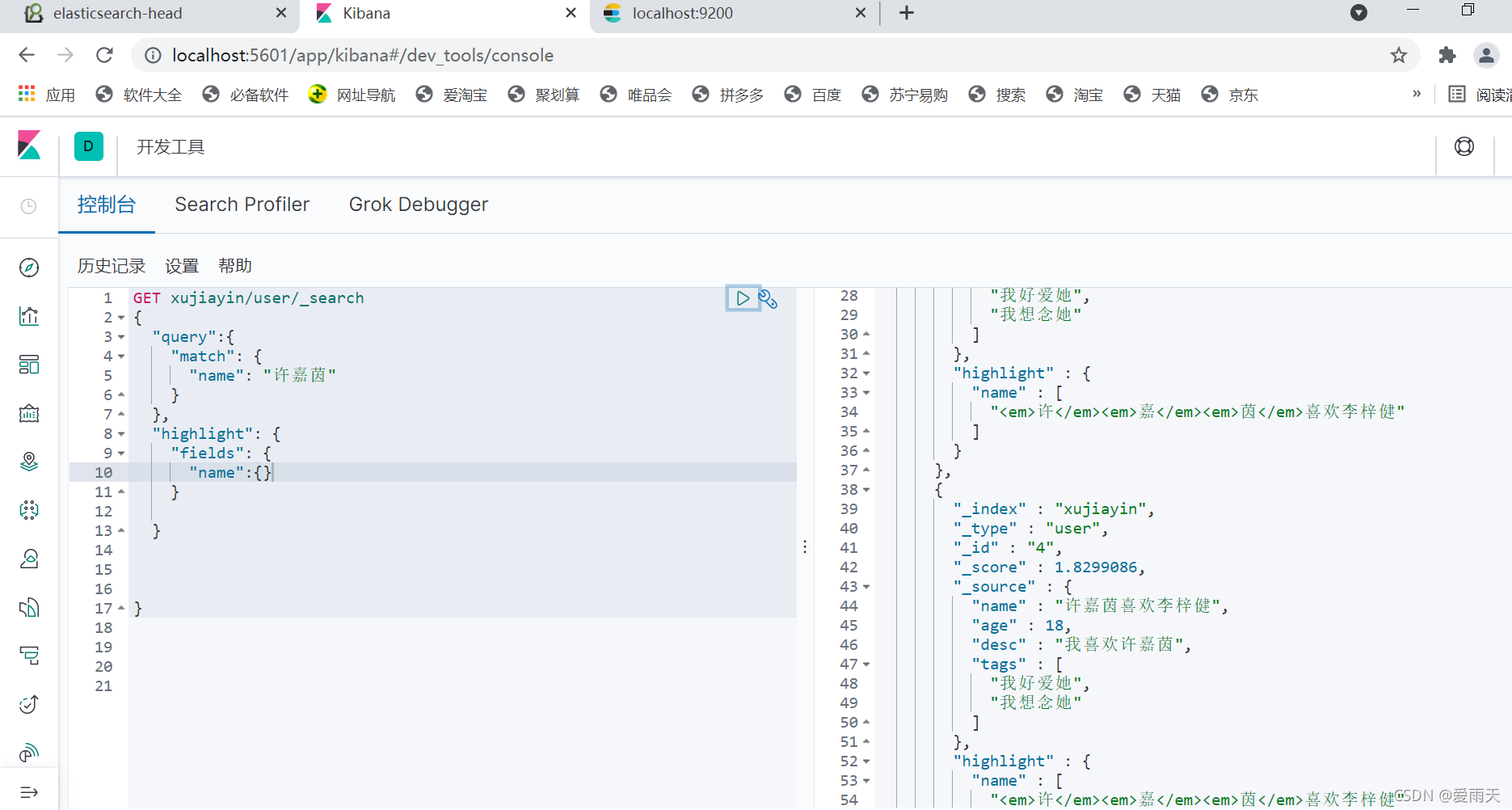Open Uptime icon in sidebar
Viewport: 1512px width, 810px height.
tap(29, 704)
